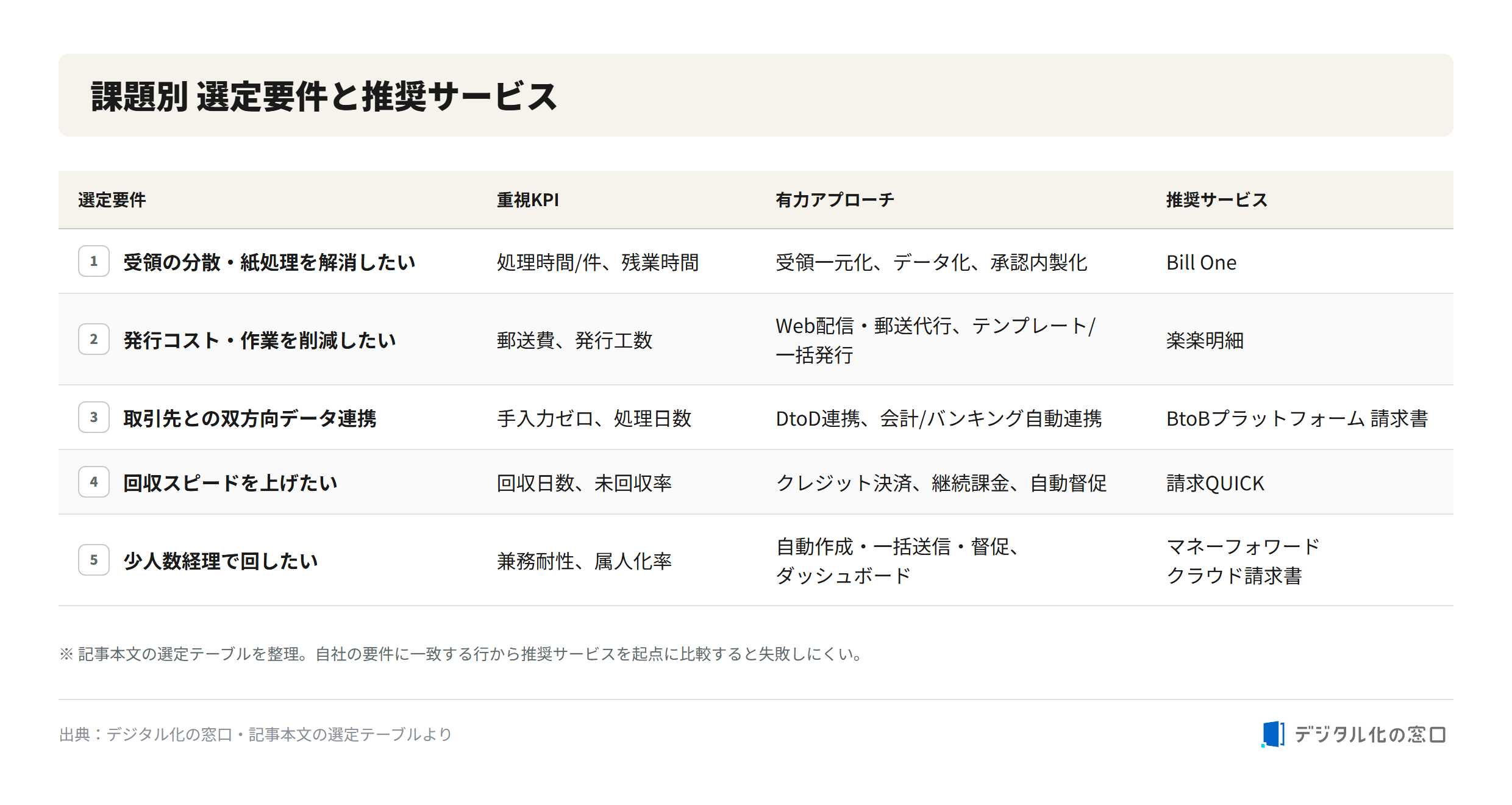Select the 選定要件 column header
The width and height of the screenshot is (1512, 805).
pyautogui.click(x=112, y=200)
